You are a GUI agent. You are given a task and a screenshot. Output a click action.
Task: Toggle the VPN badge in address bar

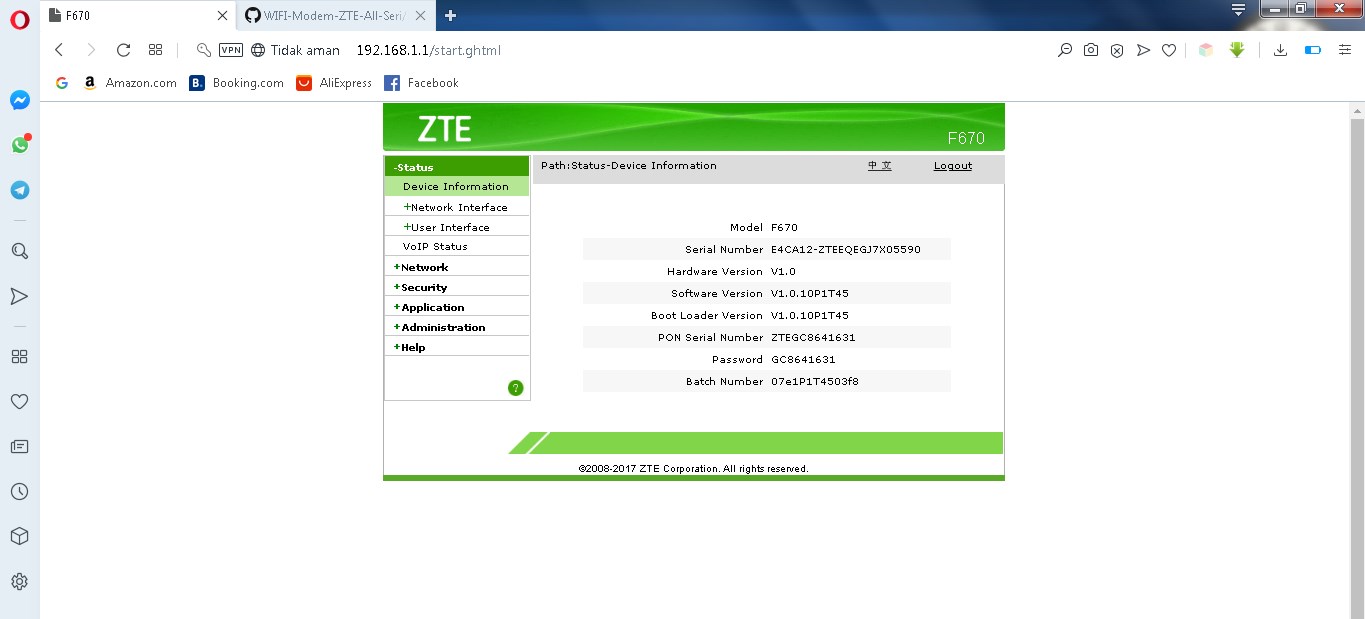231,50
